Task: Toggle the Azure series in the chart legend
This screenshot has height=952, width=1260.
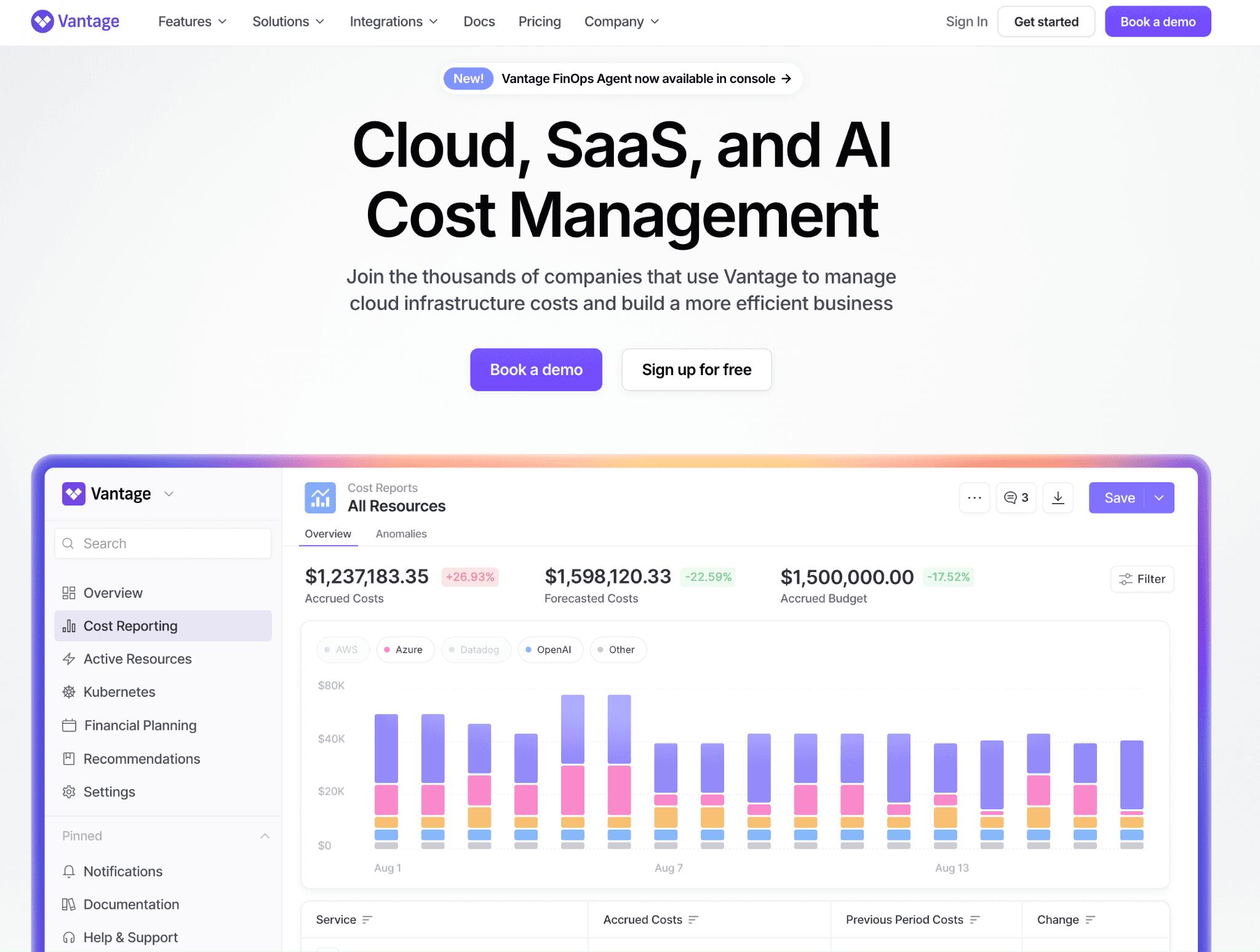Action: 405,649
